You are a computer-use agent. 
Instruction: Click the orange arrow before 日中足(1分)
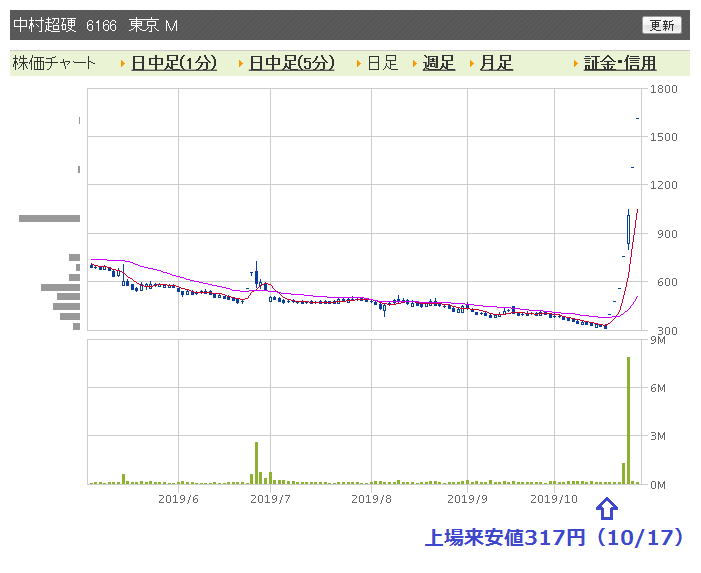[x=123, y=63]
